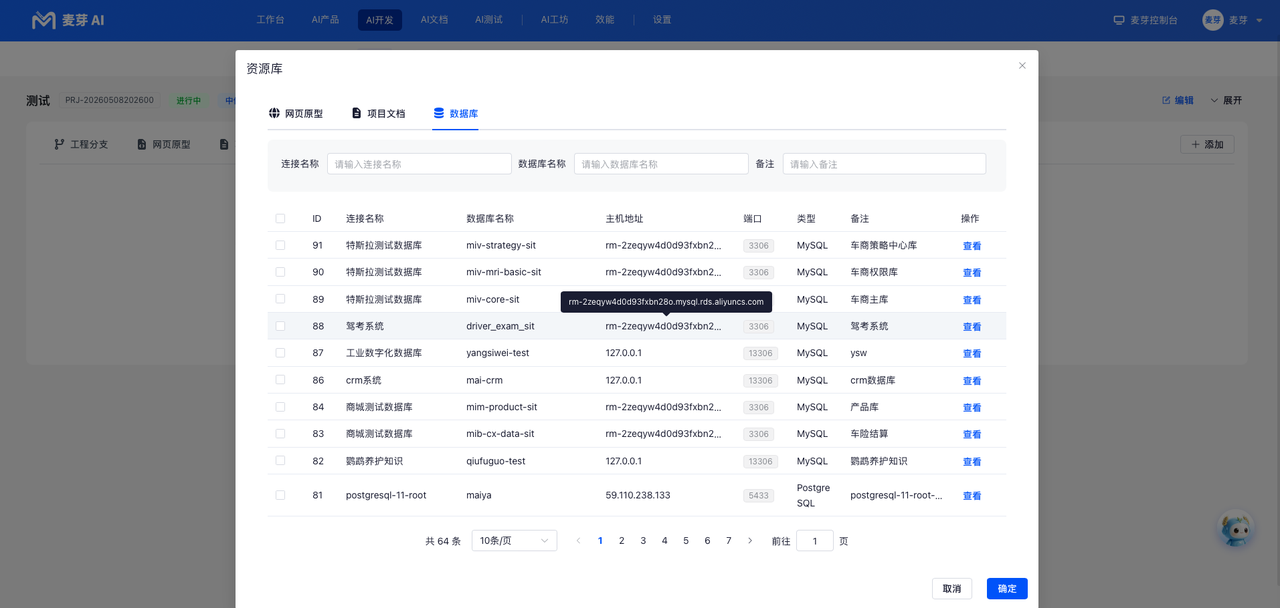Click the document icon of 项目文档 tab
Viewport: 1280px width, 608px height.
[356, 113]
